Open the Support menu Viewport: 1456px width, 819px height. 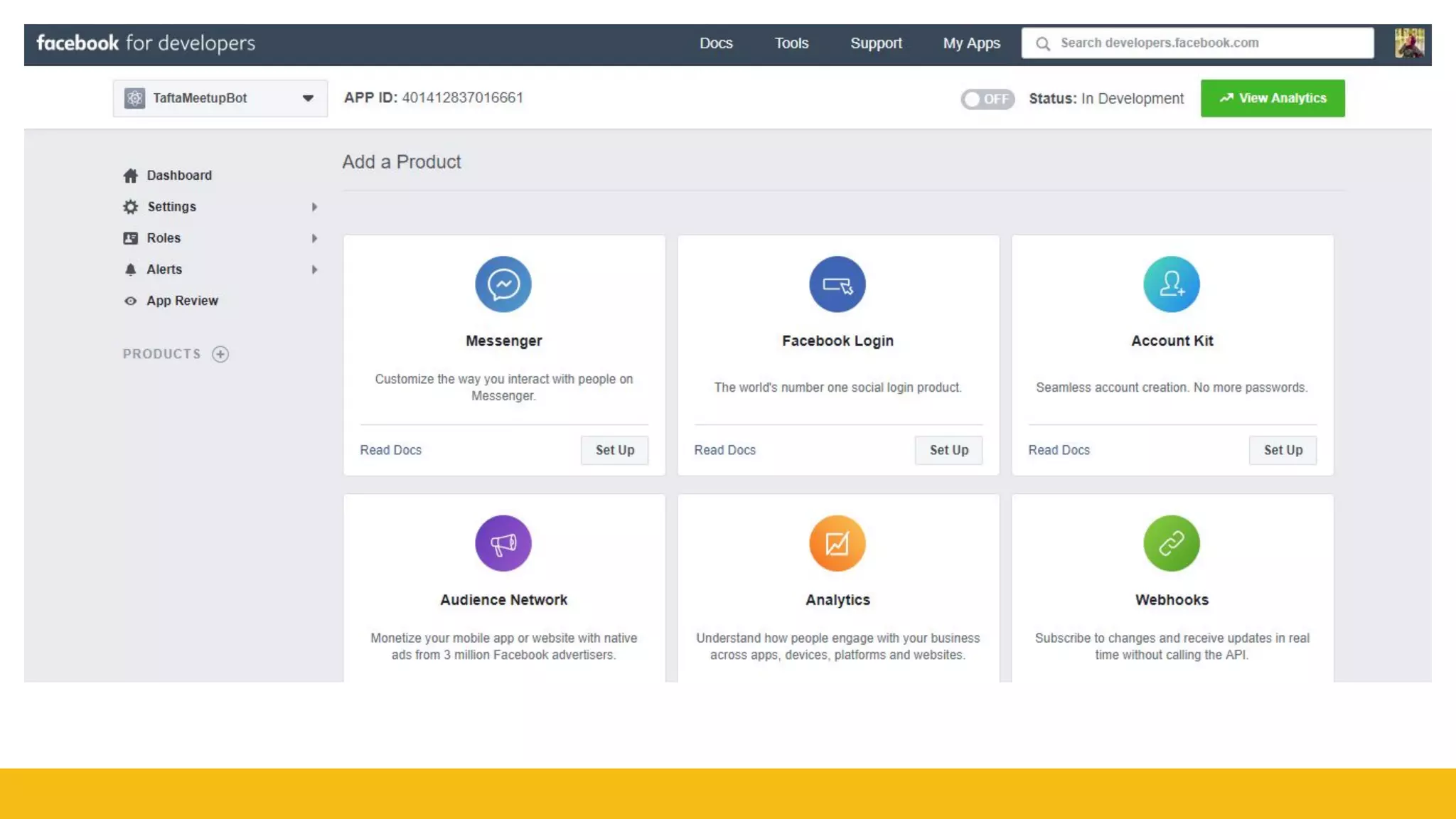tap(876, 43)
